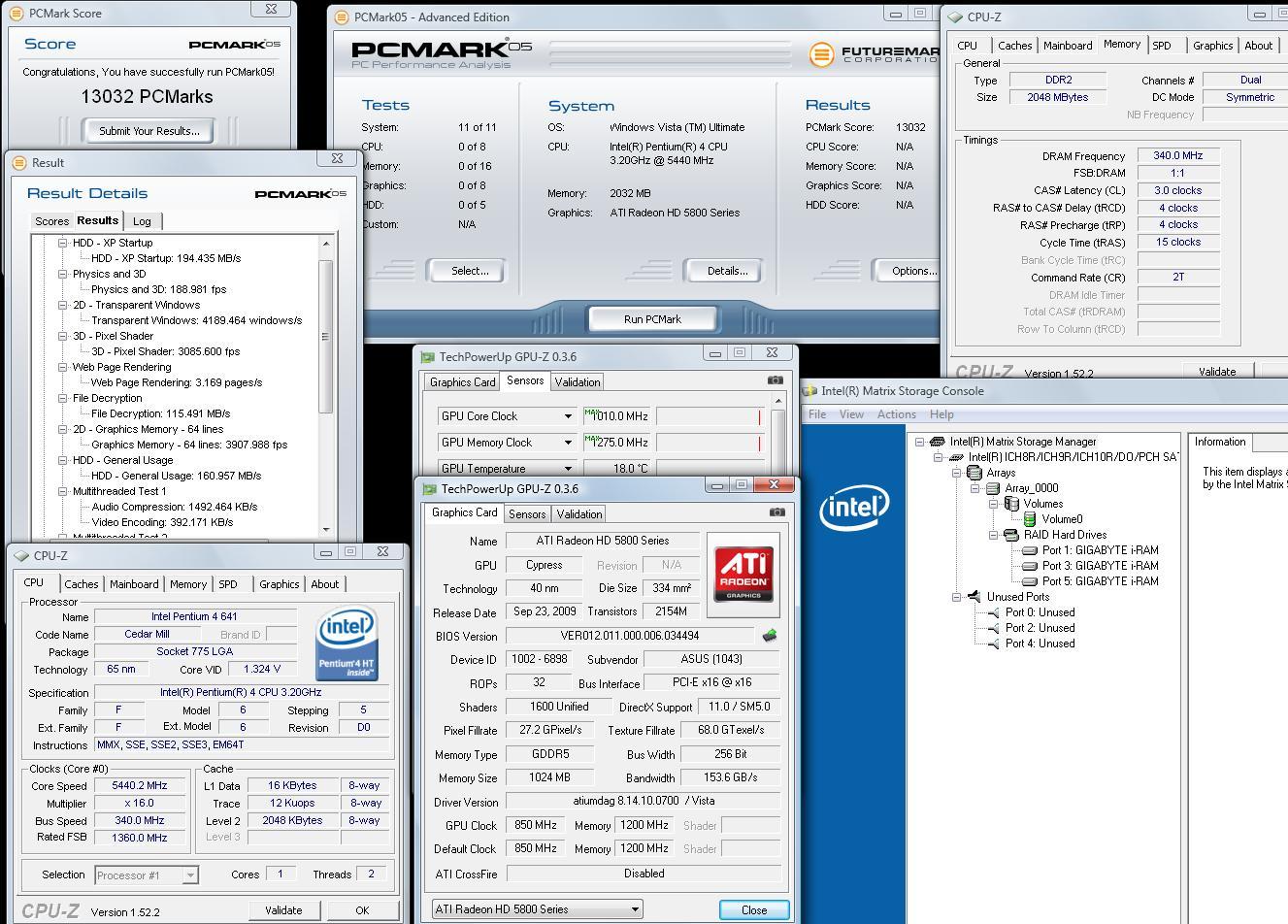Open the View menu in Matrix Storage Console
Viewport: 1288px width, 924px height.
click(851, 414)
